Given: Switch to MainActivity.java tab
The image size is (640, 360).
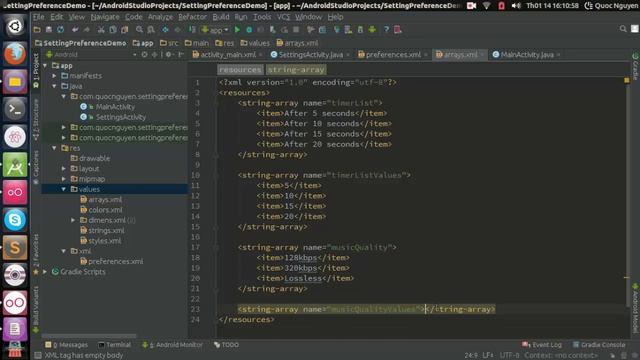Looking at the screenshot, I should click(x=526, y=55).
